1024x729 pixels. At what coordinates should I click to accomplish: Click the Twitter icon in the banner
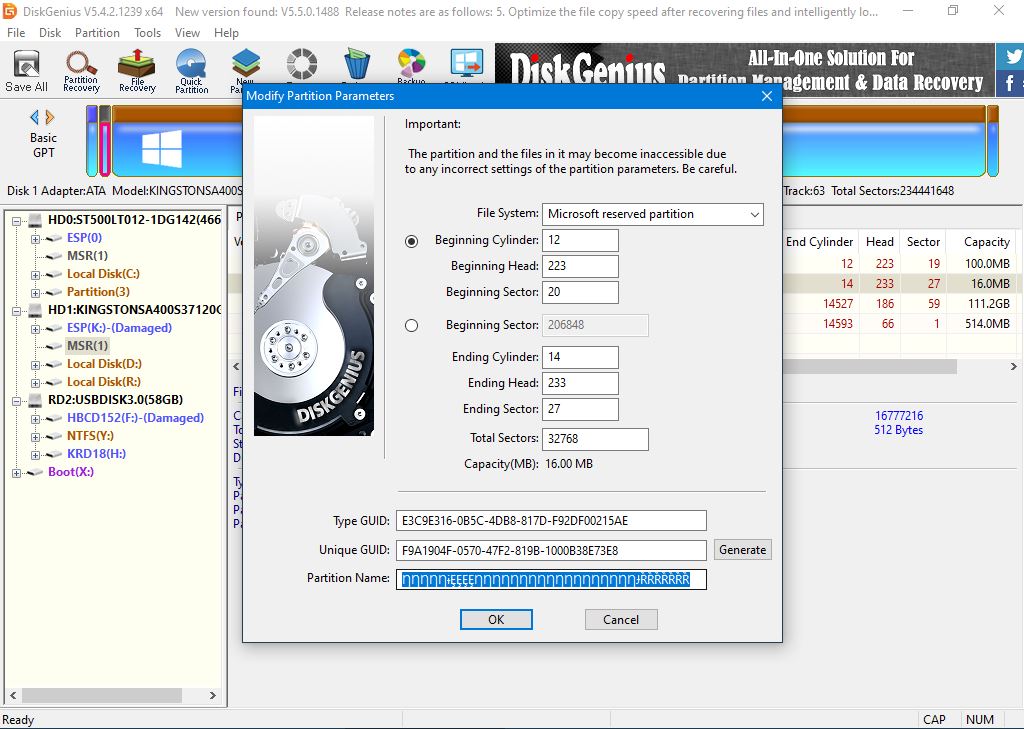pos(1012,56)
